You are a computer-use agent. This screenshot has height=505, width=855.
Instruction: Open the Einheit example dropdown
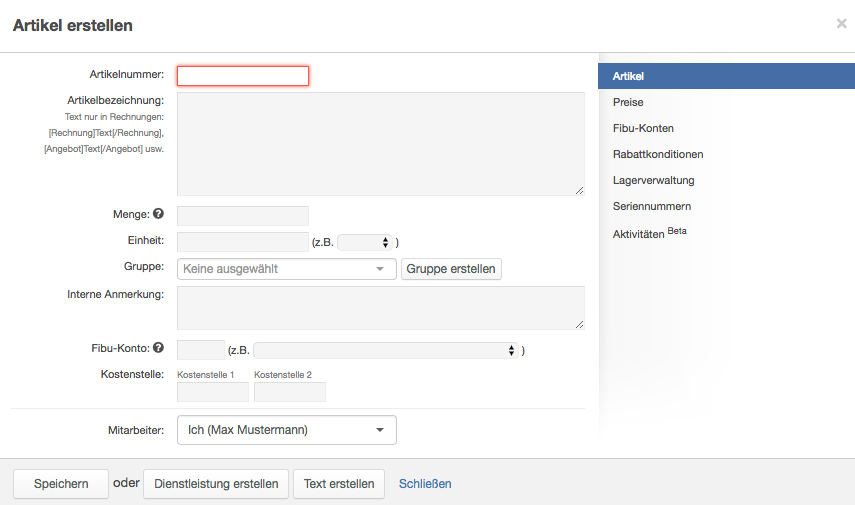click(364, 242)
